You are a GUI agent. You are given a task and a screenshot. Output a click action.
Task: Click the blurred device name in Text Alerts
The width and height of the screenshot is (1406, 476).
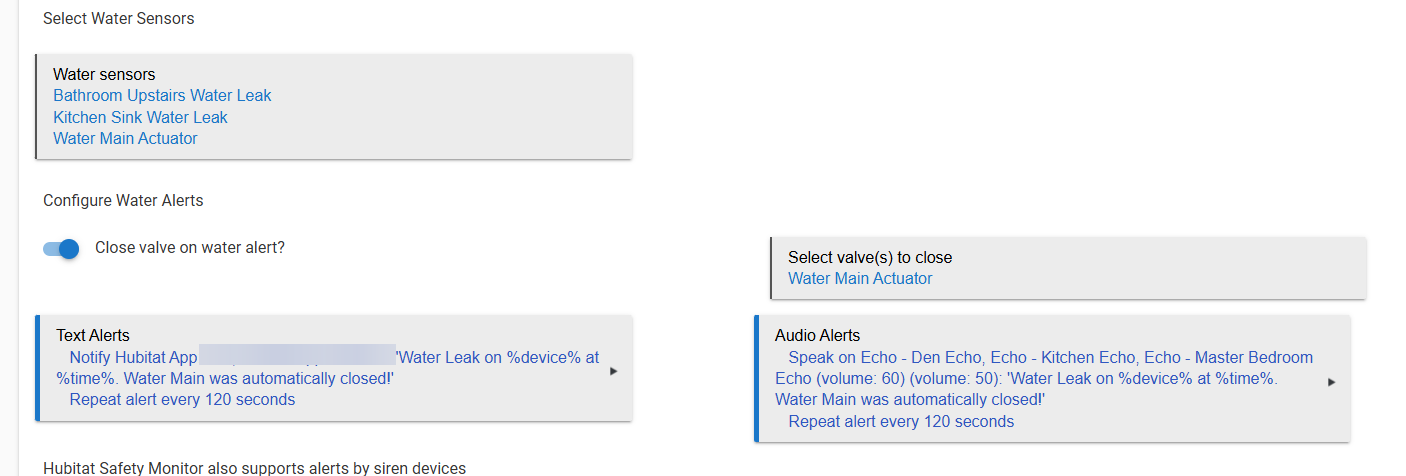[x=297, y=356]
